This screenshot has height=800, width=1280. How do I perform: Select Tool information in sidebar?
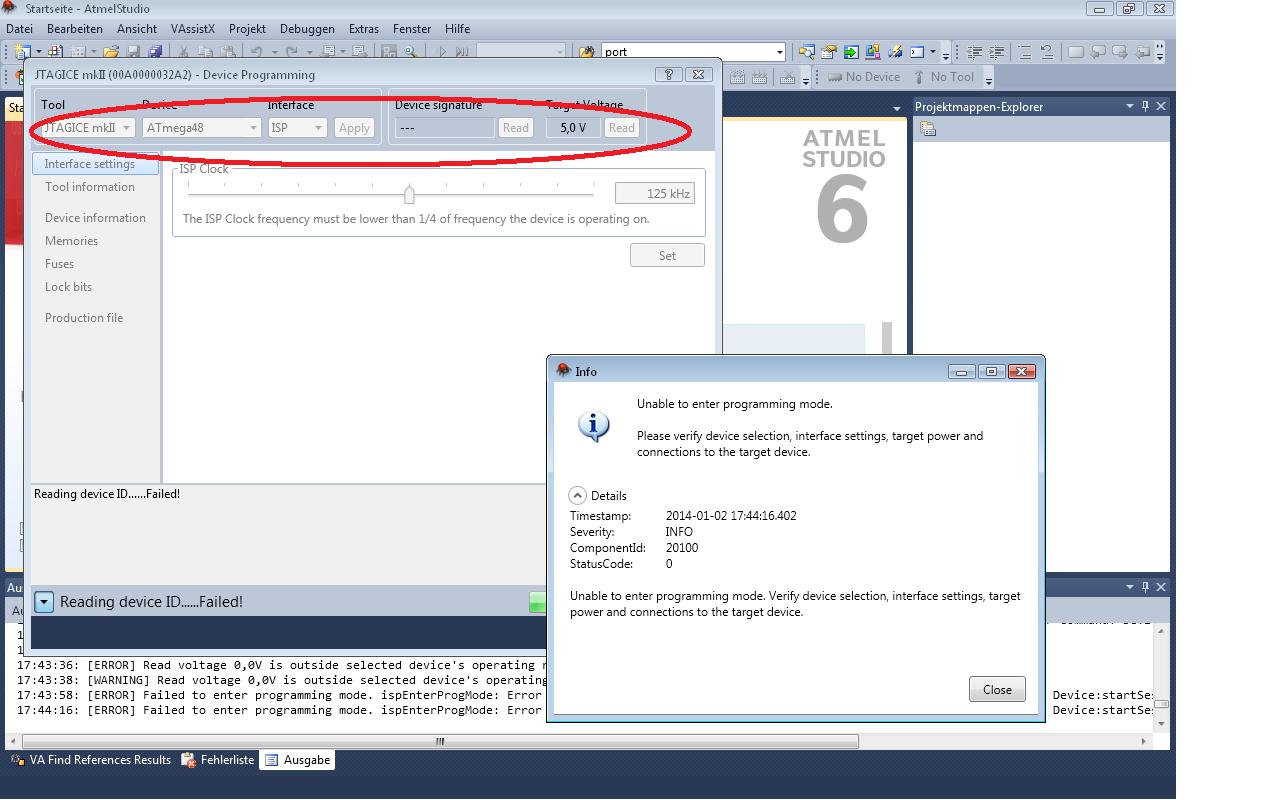tap(90, 187)
